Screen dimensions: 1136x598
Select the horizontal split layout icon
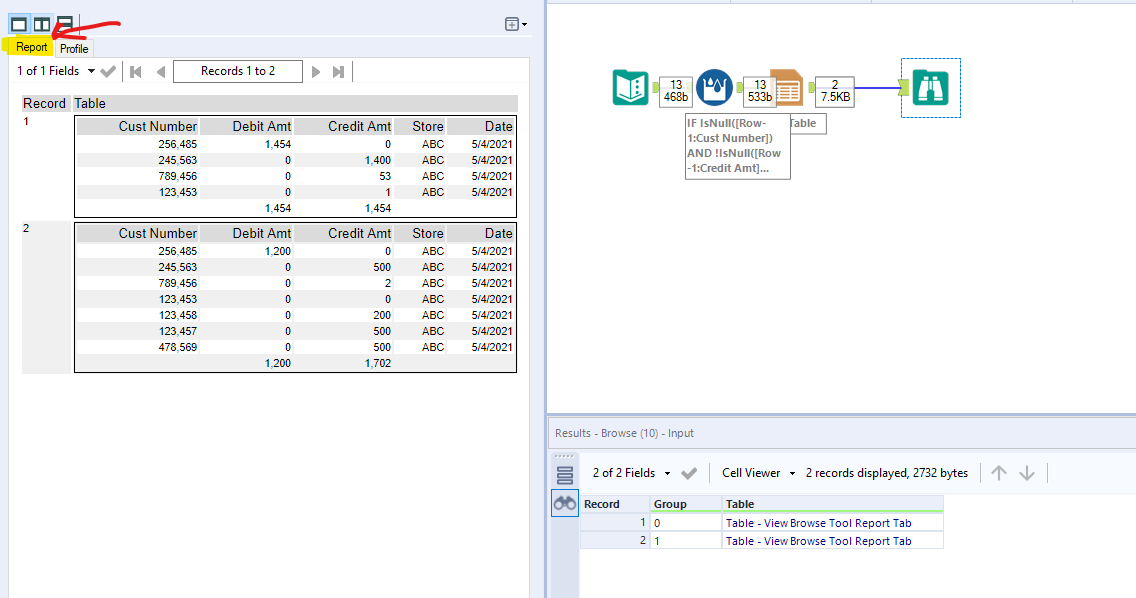tap(63, 22)
